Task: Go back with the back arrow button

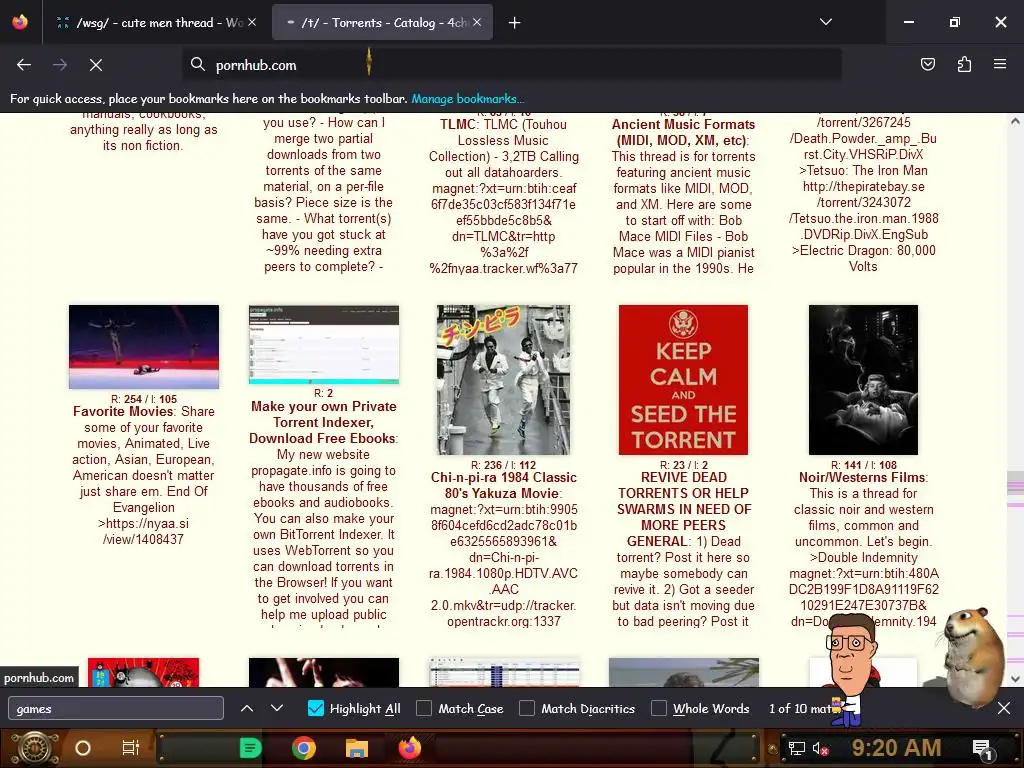Action: coord(24,65)
